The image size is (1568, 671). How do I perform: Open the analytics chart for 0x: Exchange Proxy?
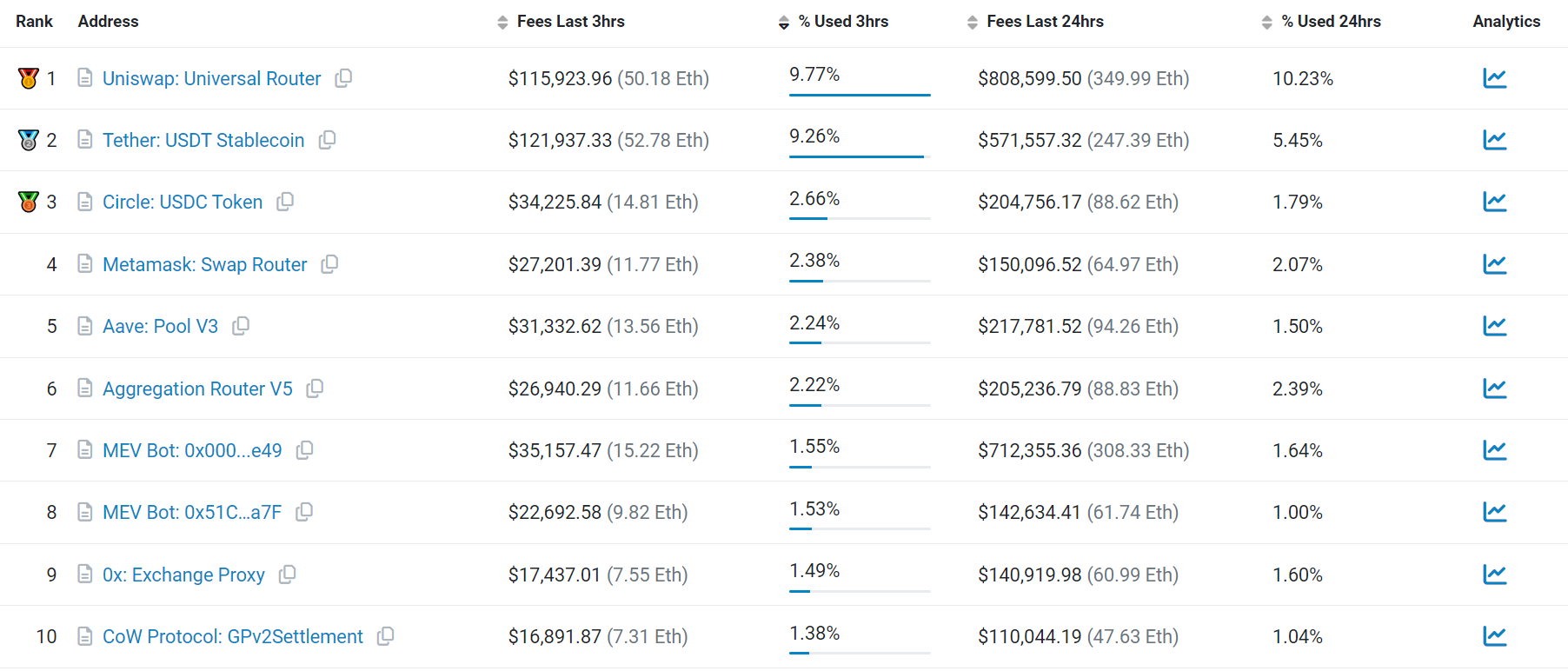click(1496, 574)
